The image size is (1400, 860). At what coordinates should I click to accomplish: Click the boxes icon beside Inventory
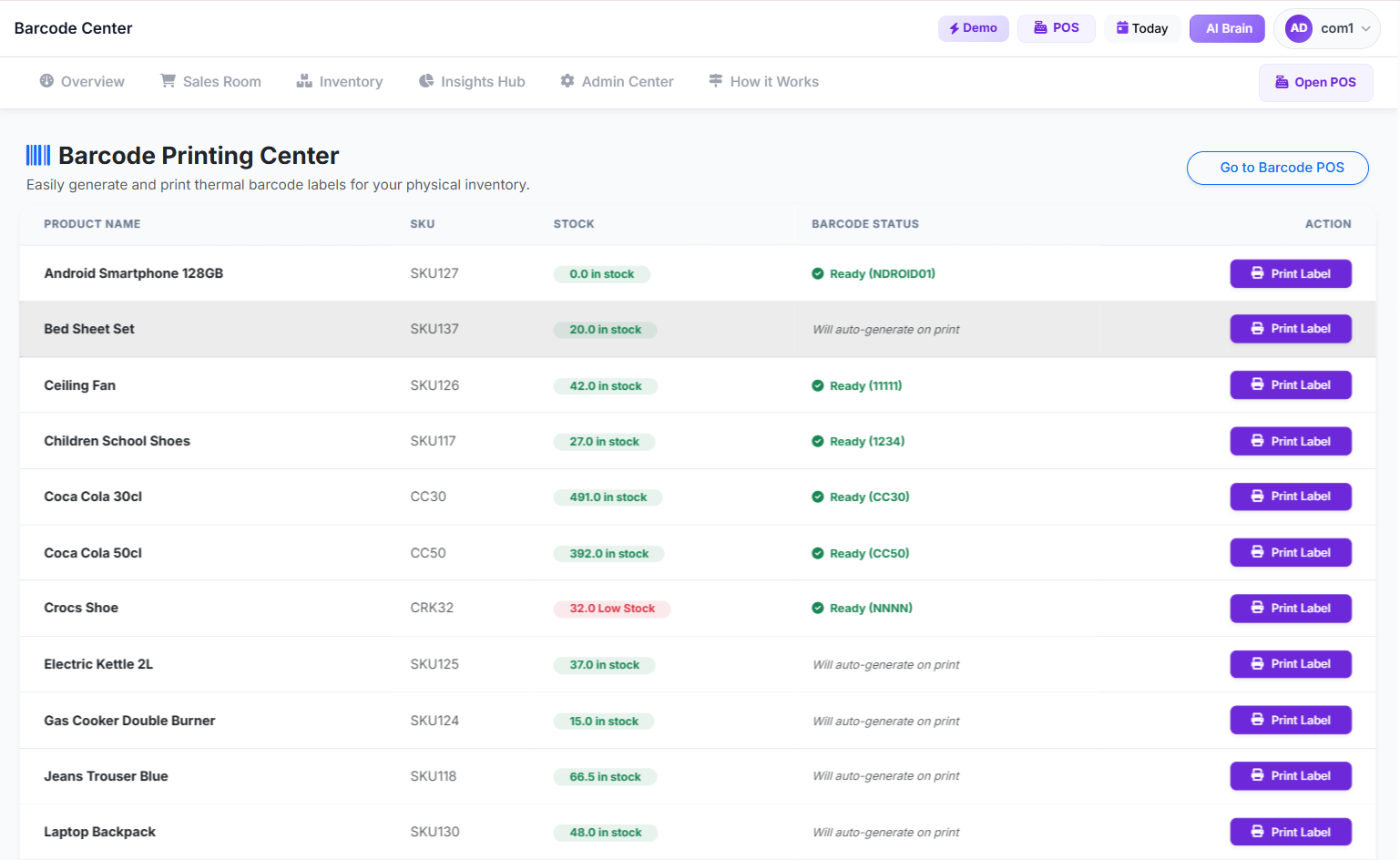[304, 81]
